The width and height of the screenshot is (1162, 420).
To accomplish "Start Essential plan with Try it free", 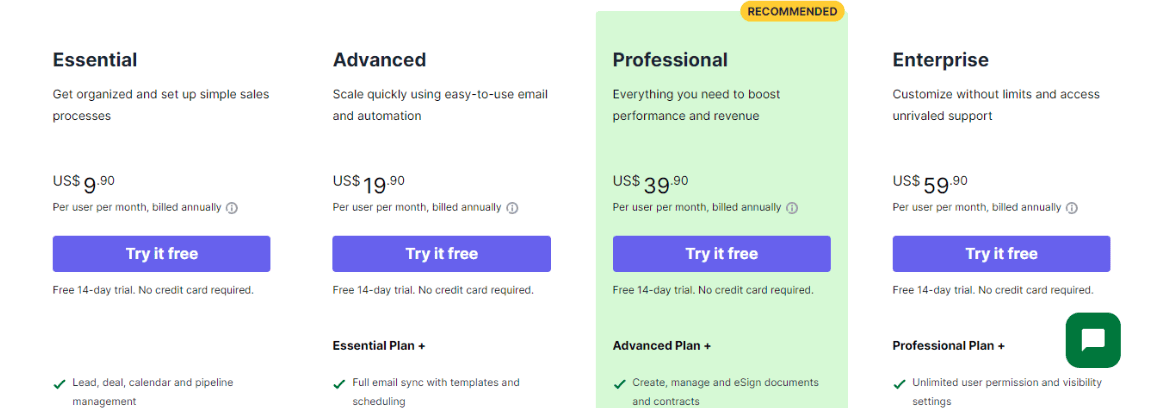I will pyautogui.click(x=162, y=254).
